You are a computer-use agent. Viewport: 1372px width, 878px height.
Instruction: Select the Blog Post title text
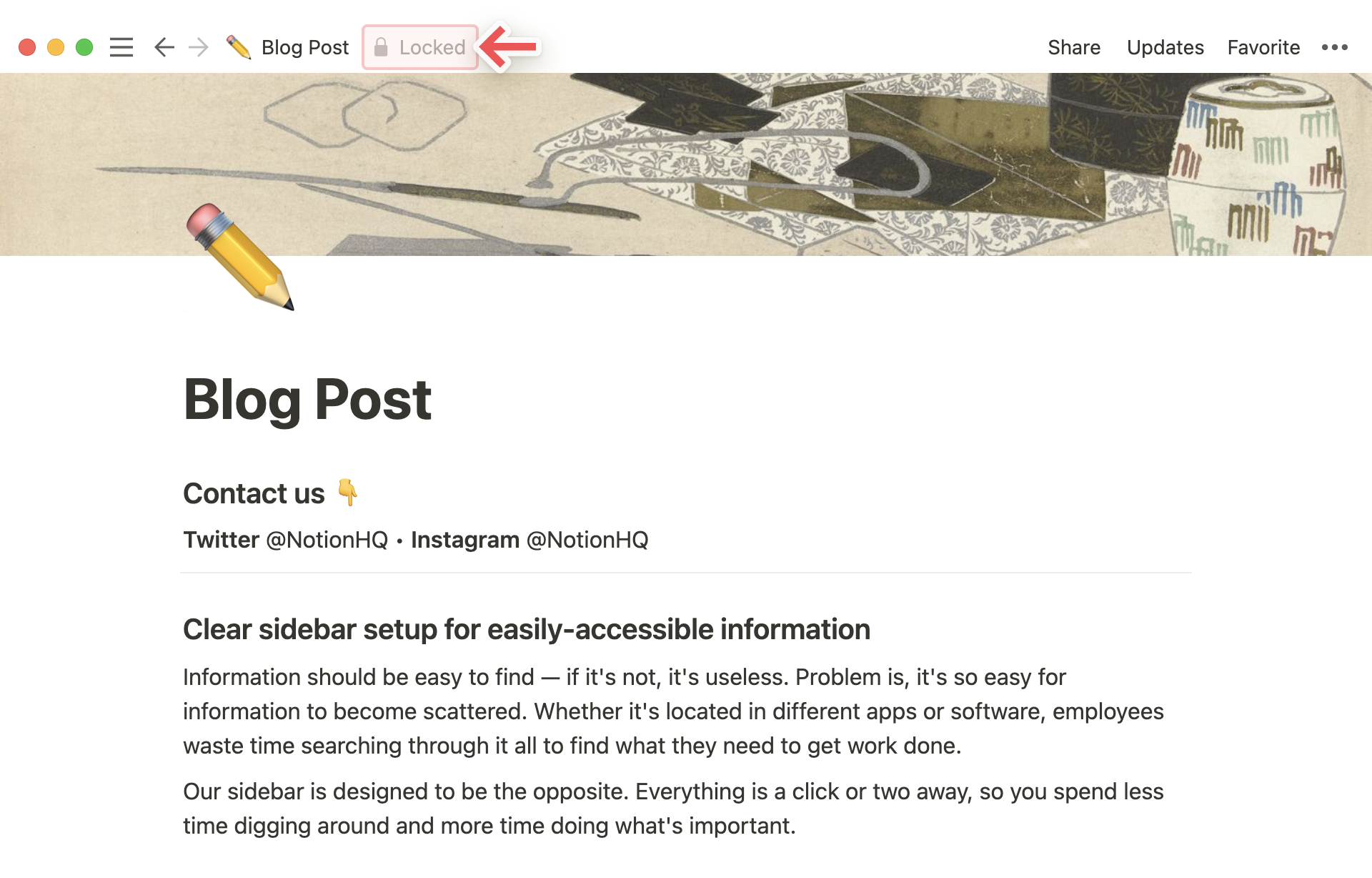click(x=309, y=399)
